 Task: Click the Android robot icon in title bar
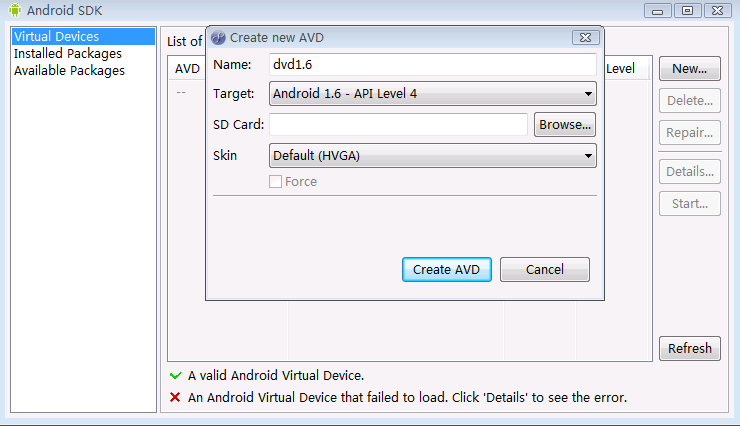14,11
